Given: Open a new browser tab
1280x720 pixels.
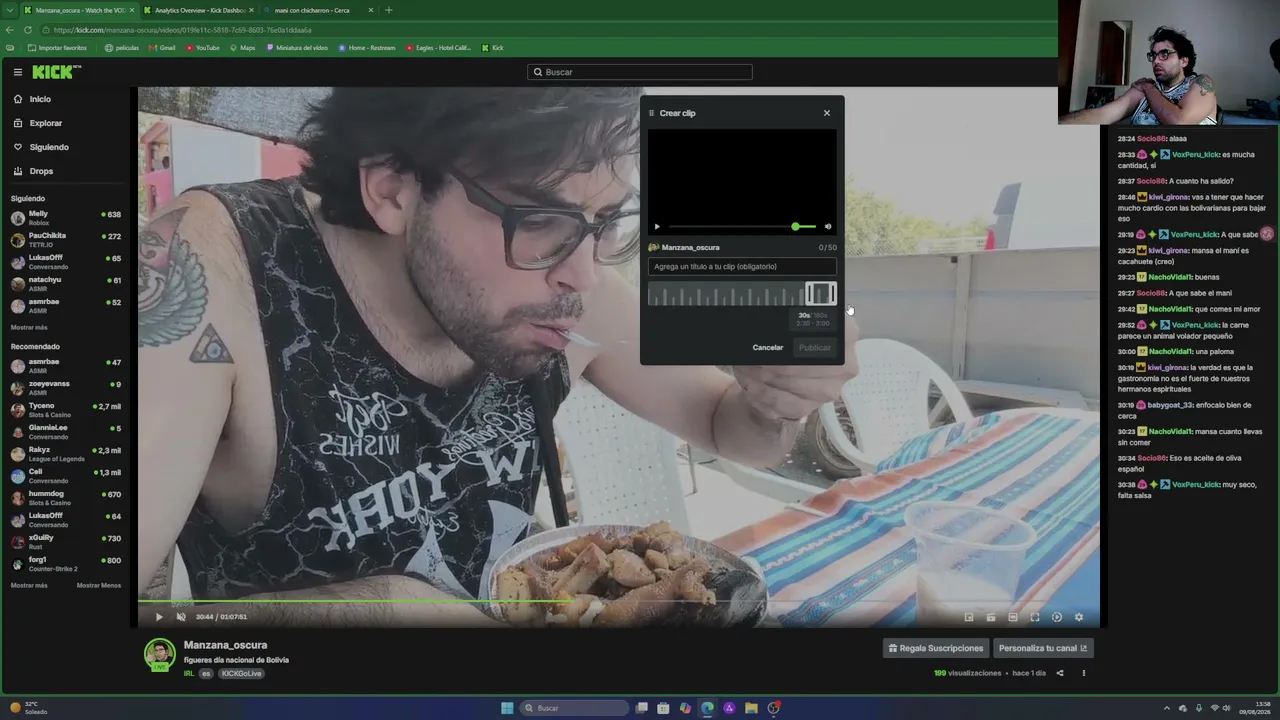Looking at the screenshot, I should (389, 10).
